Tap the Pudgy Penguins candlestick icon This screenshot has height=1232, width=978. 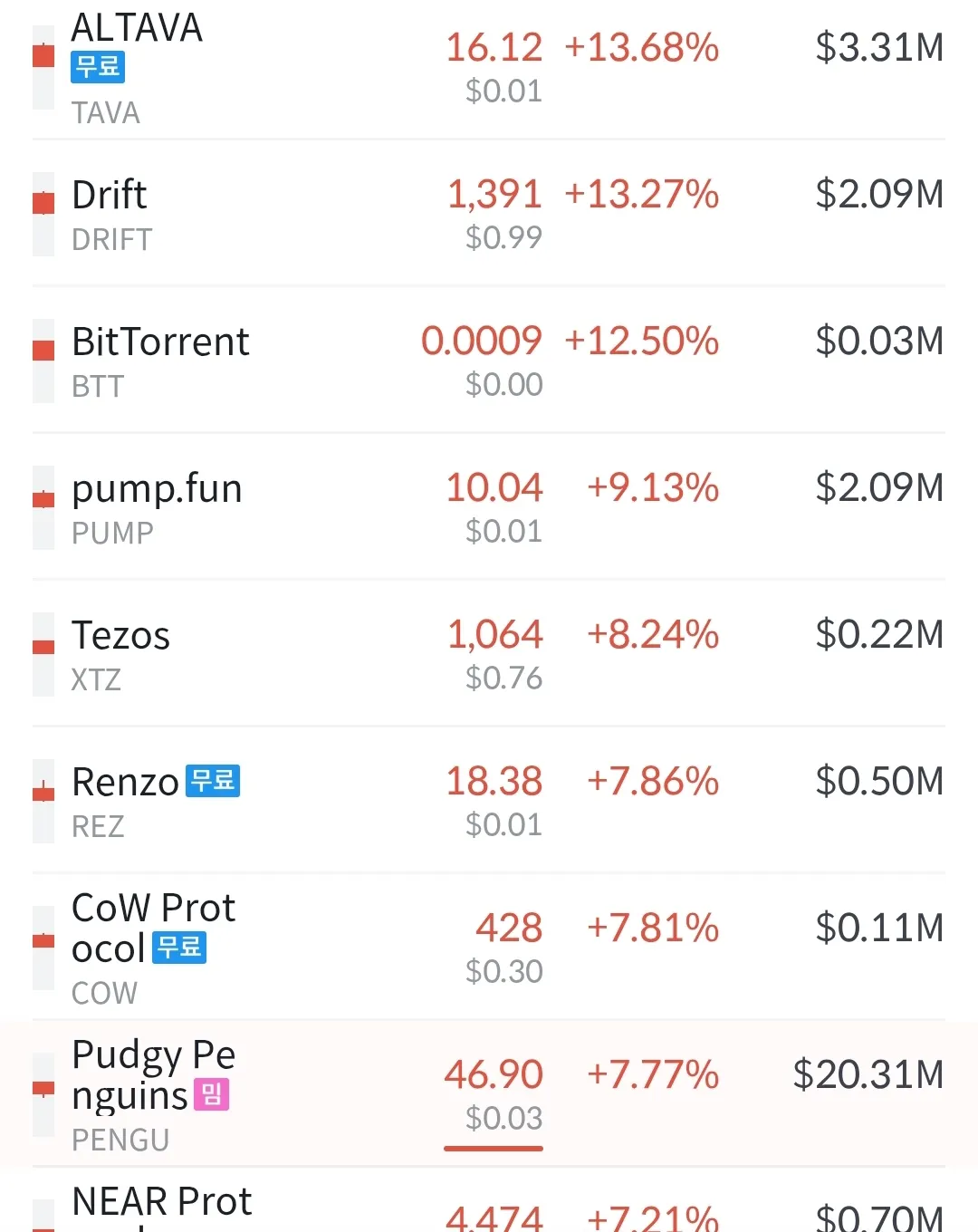pos(43,1094)
